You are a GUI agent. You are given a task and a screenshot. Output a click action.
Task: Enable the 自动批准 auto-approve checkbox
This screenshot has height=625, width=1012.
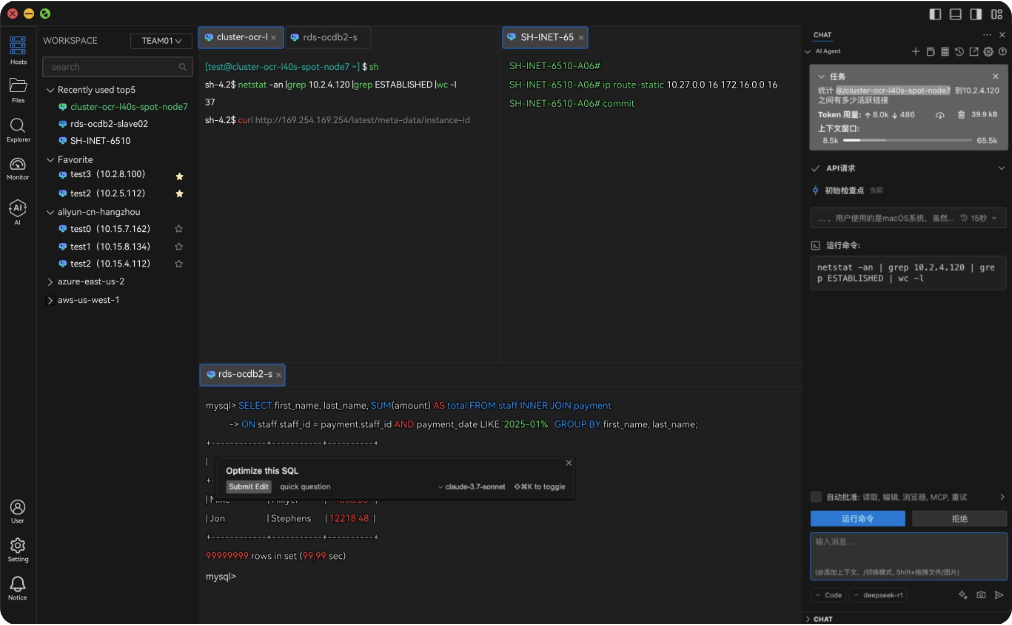(816, 497)
